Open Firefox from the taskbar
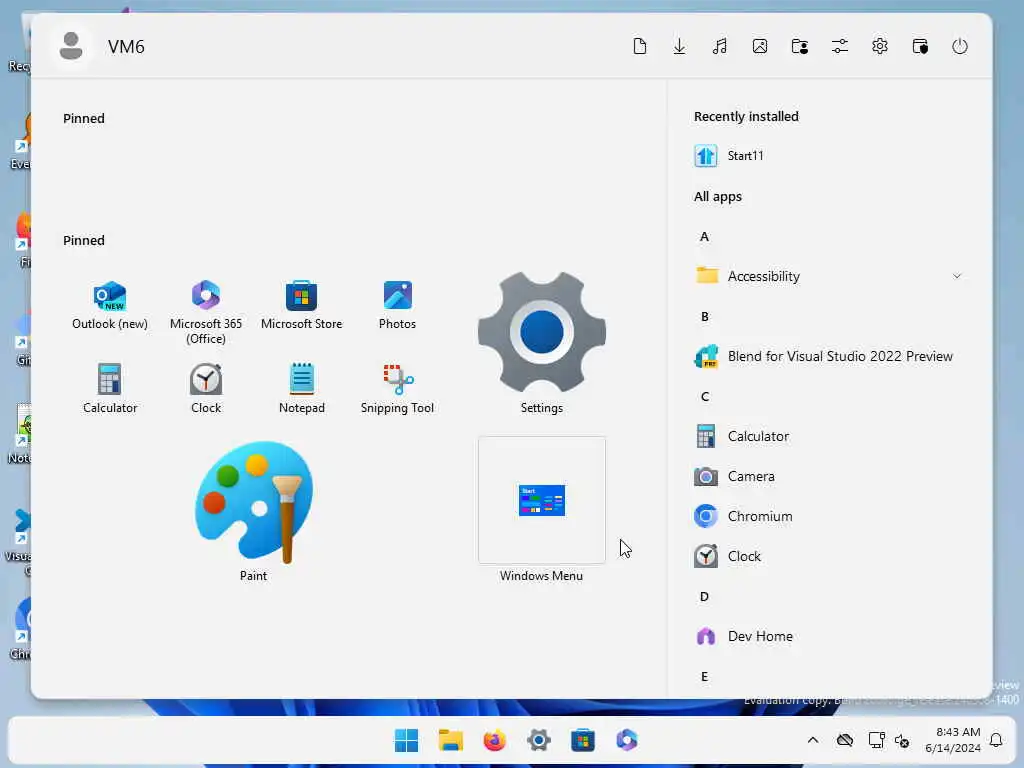 coord(494,740)
